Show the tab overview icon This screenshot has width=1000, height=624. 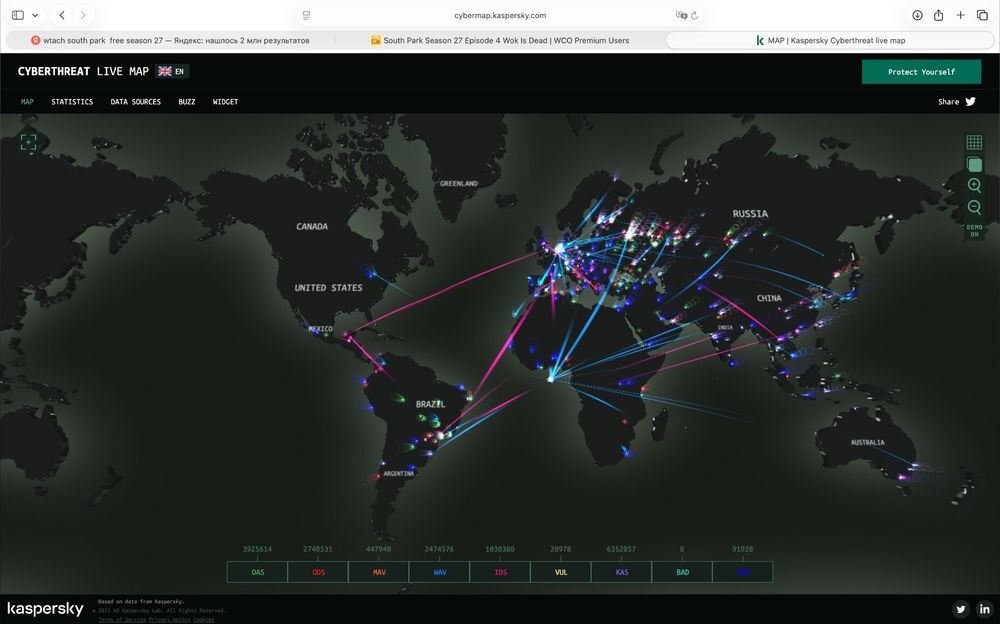[x=982, y=15]
